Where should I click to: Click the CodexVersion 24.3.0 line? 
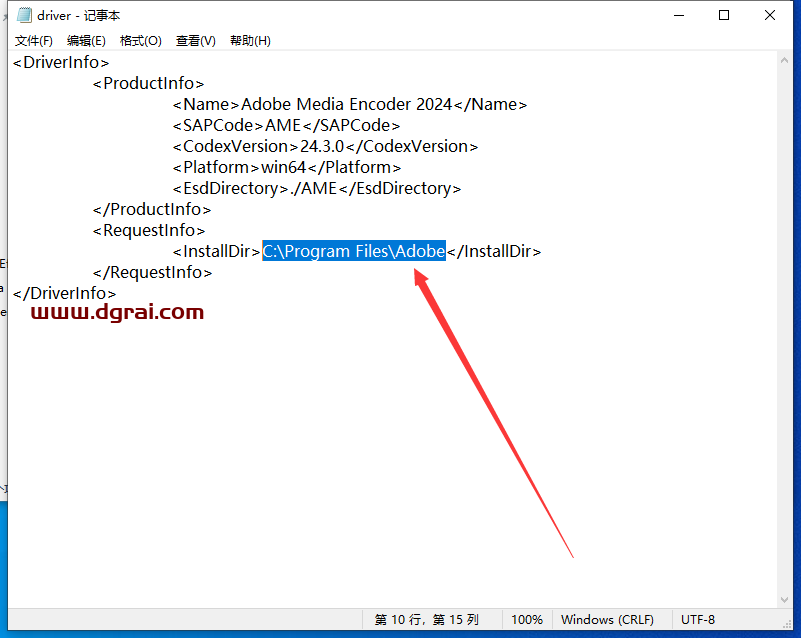(325, 146)
